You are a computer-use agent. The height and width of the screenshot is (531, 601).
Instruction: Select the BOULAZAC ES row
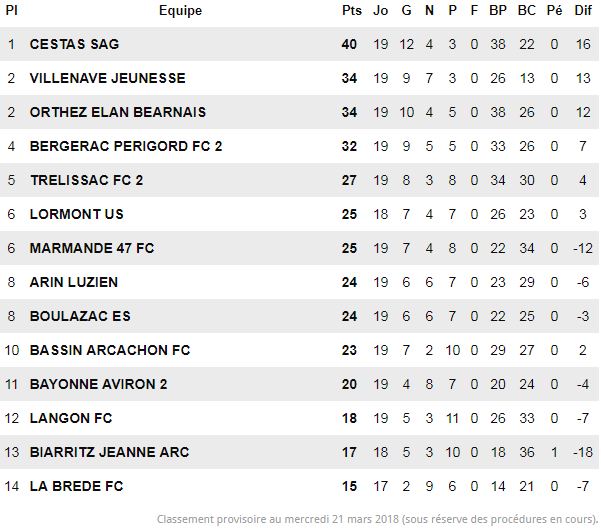point(299,316)
